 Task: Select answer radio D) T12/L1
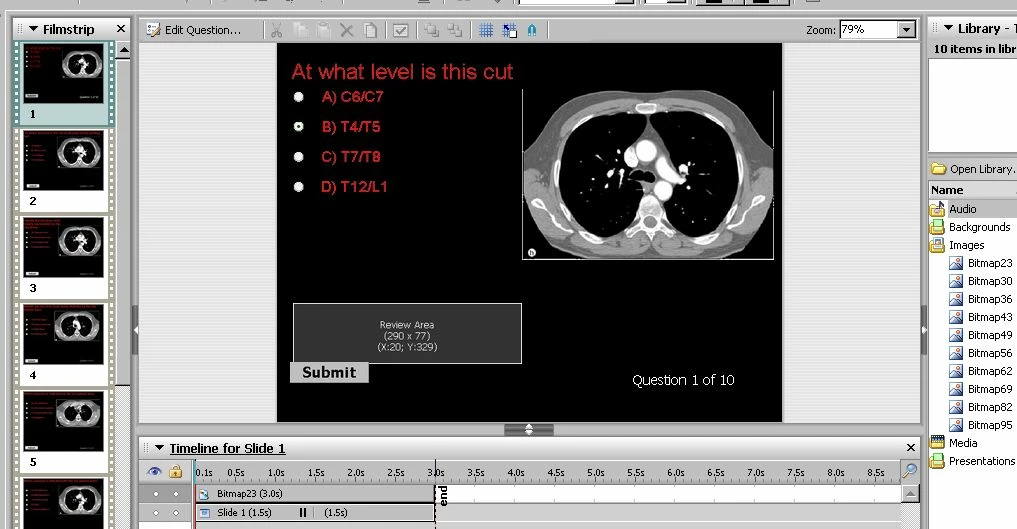click(x=298, y=187)
